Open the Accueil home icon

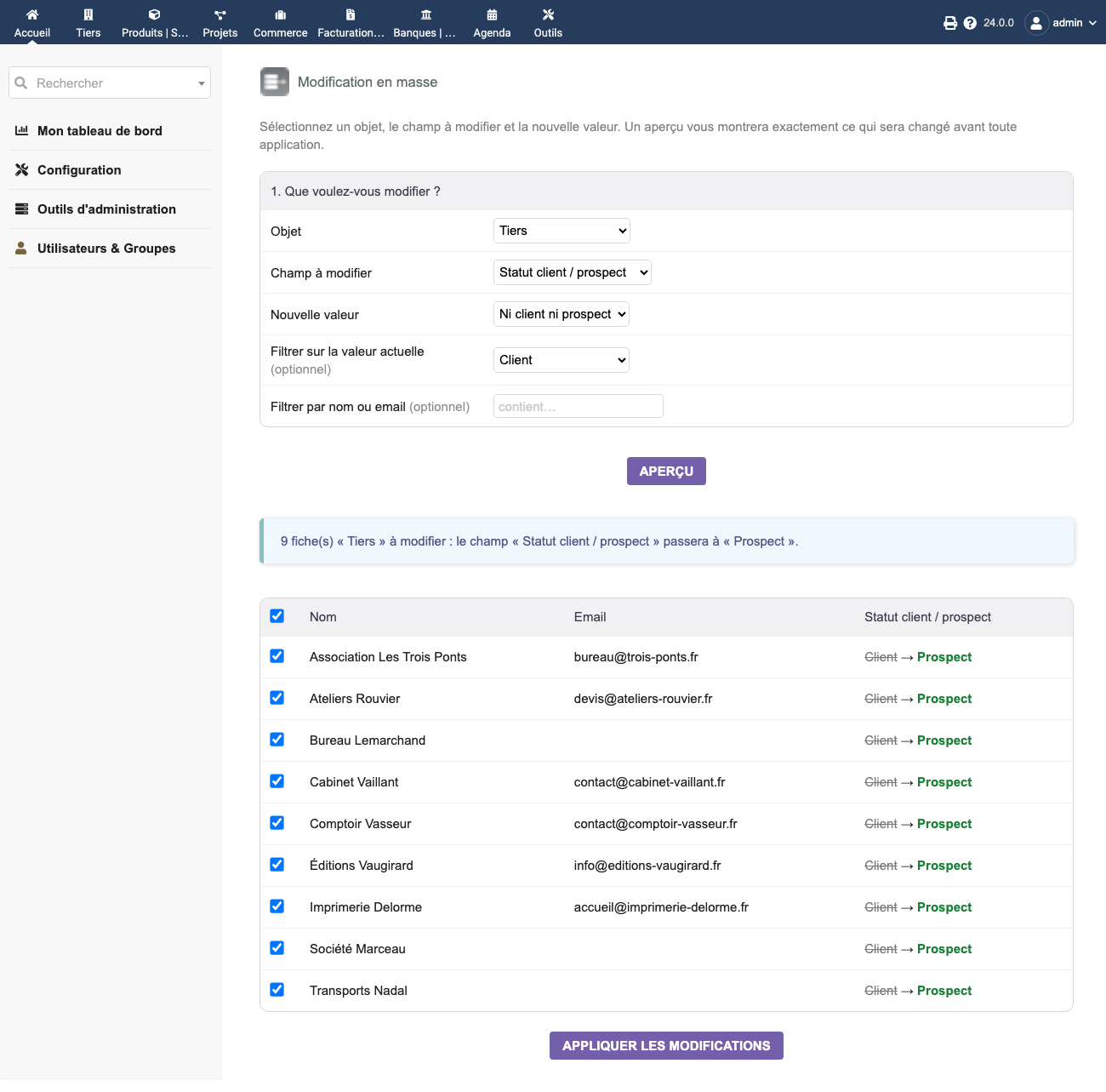[x=32, y=14]
